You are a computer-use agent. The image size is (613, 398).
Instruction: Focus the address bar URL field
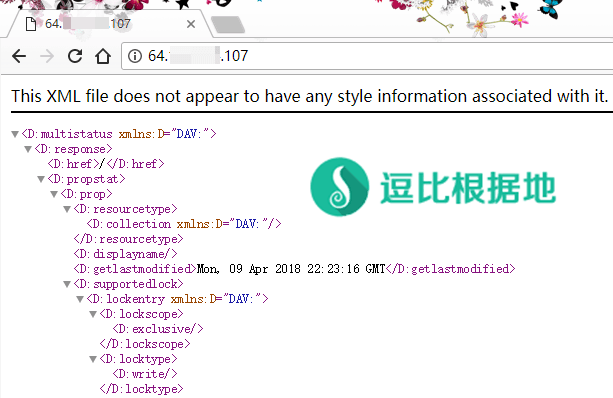[x=367, y=56]
